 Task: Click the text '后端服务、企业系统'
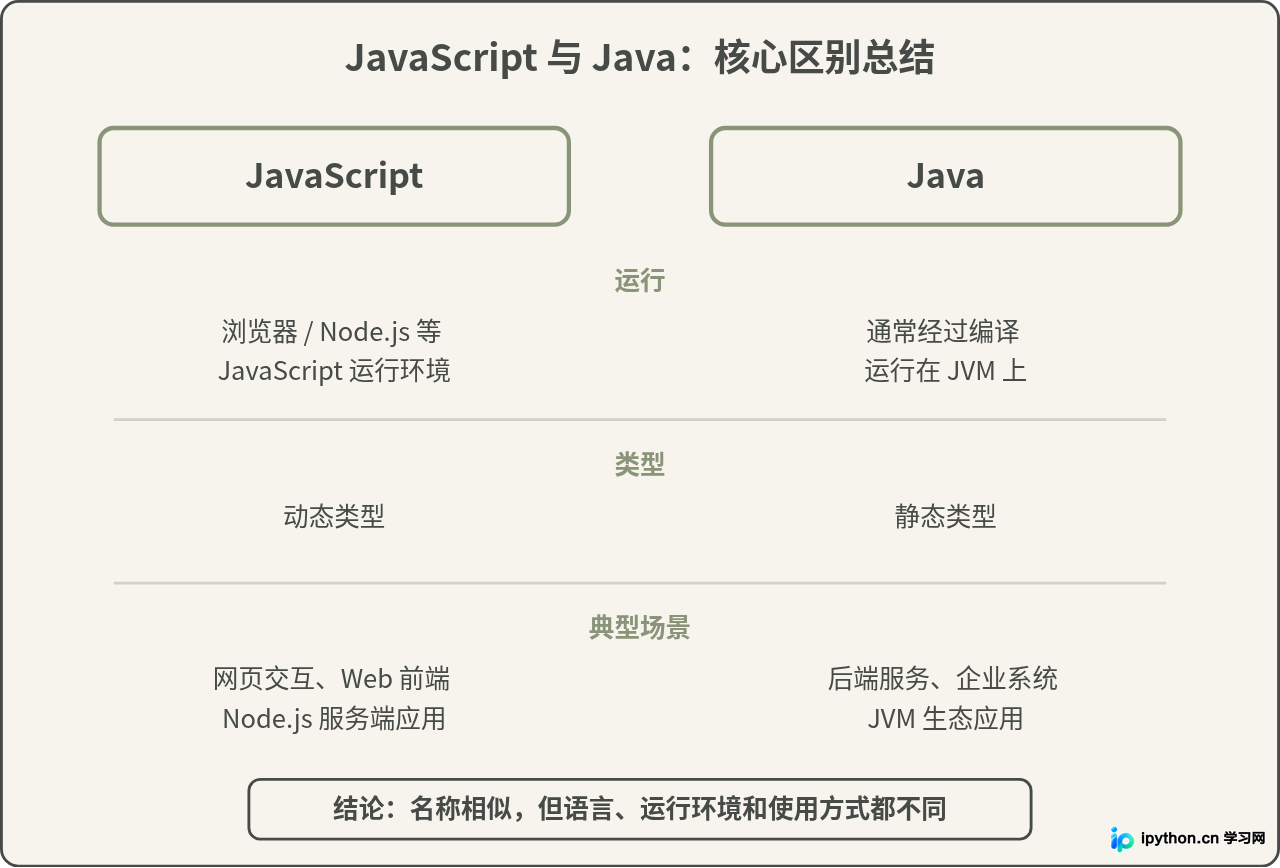(x=943, y=679)
